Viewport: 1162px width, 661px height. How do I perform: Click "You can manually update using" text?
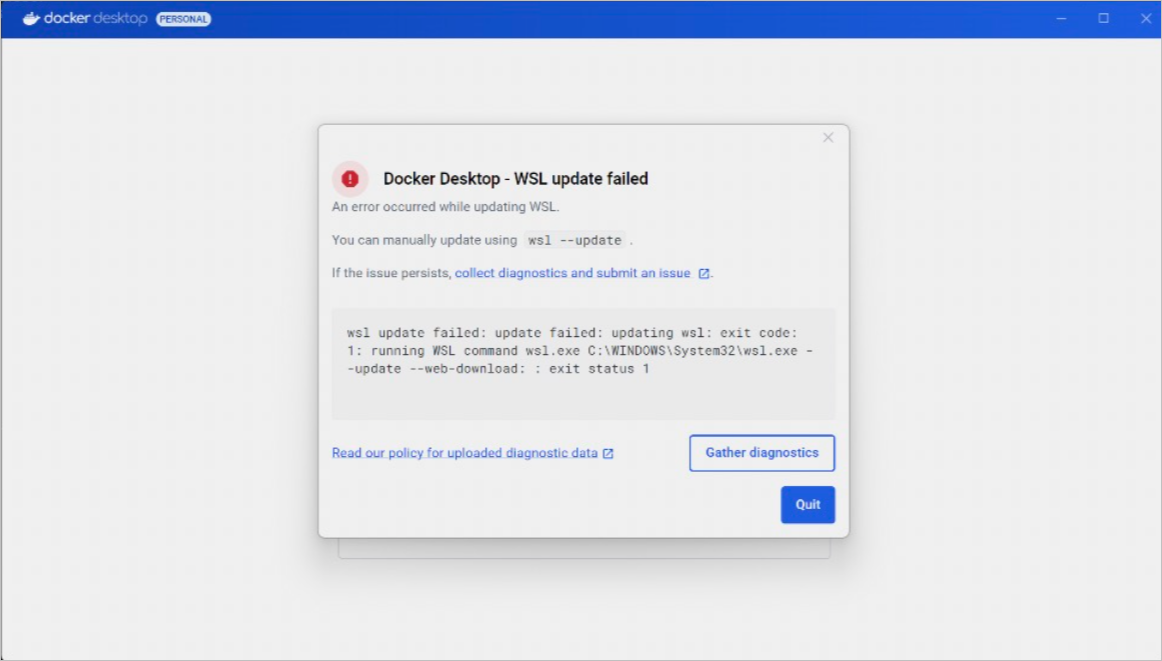[x=425, y=240]
